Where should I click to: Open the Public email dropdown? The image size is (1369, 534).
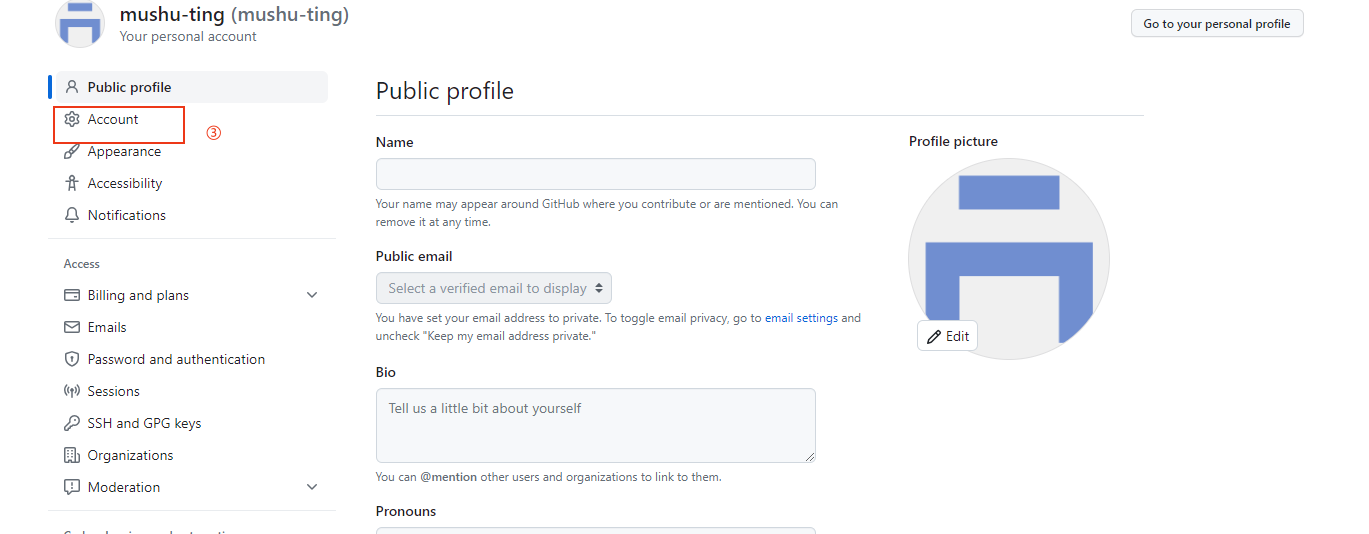[494, 288]
